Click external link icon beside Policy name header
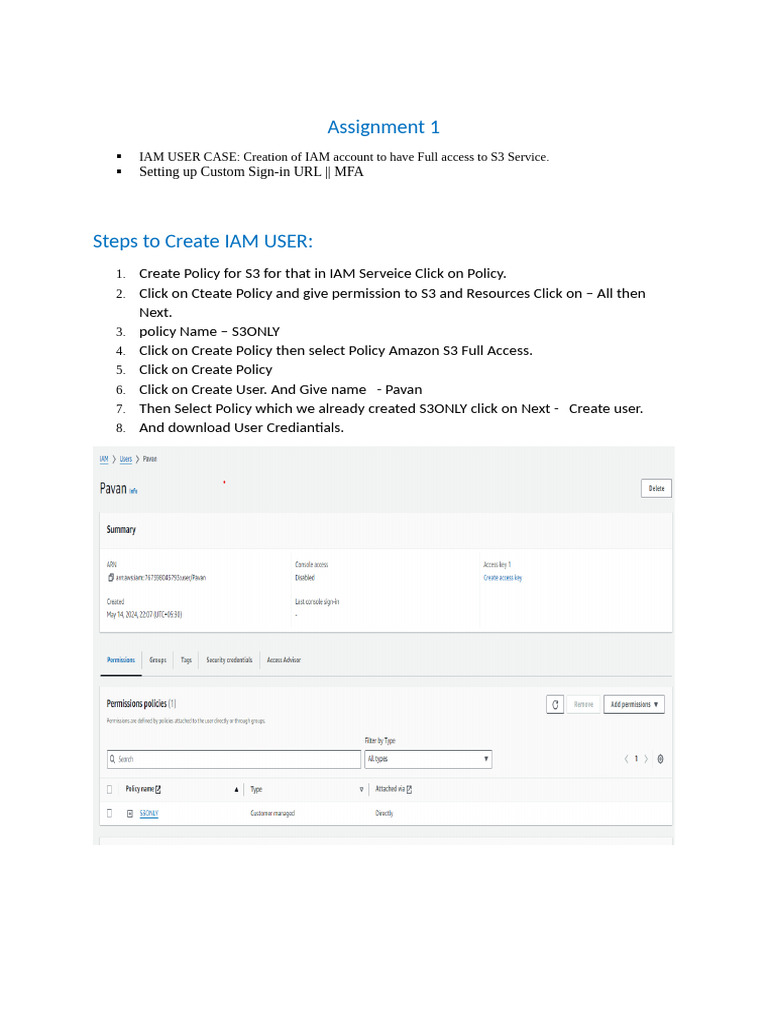This screenshot has width=768, height=1024. 158,790
